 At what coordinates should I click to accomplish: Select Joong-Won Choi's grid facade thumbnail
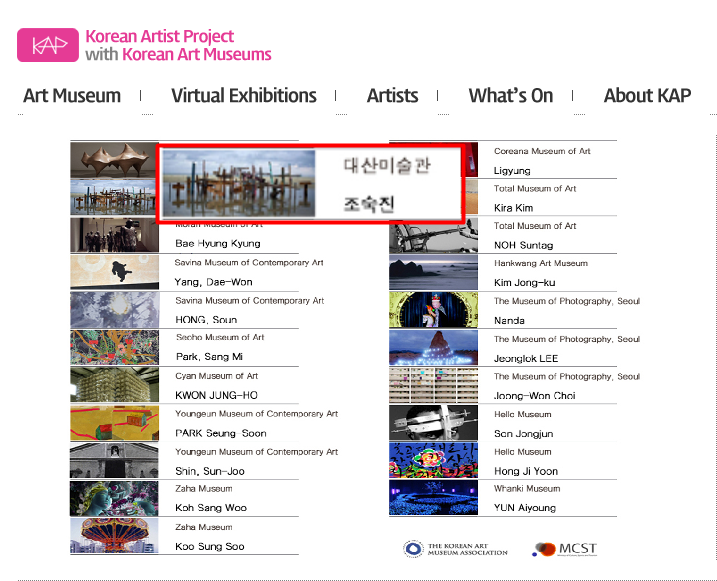pyautogui.click(x=433, y=385)
